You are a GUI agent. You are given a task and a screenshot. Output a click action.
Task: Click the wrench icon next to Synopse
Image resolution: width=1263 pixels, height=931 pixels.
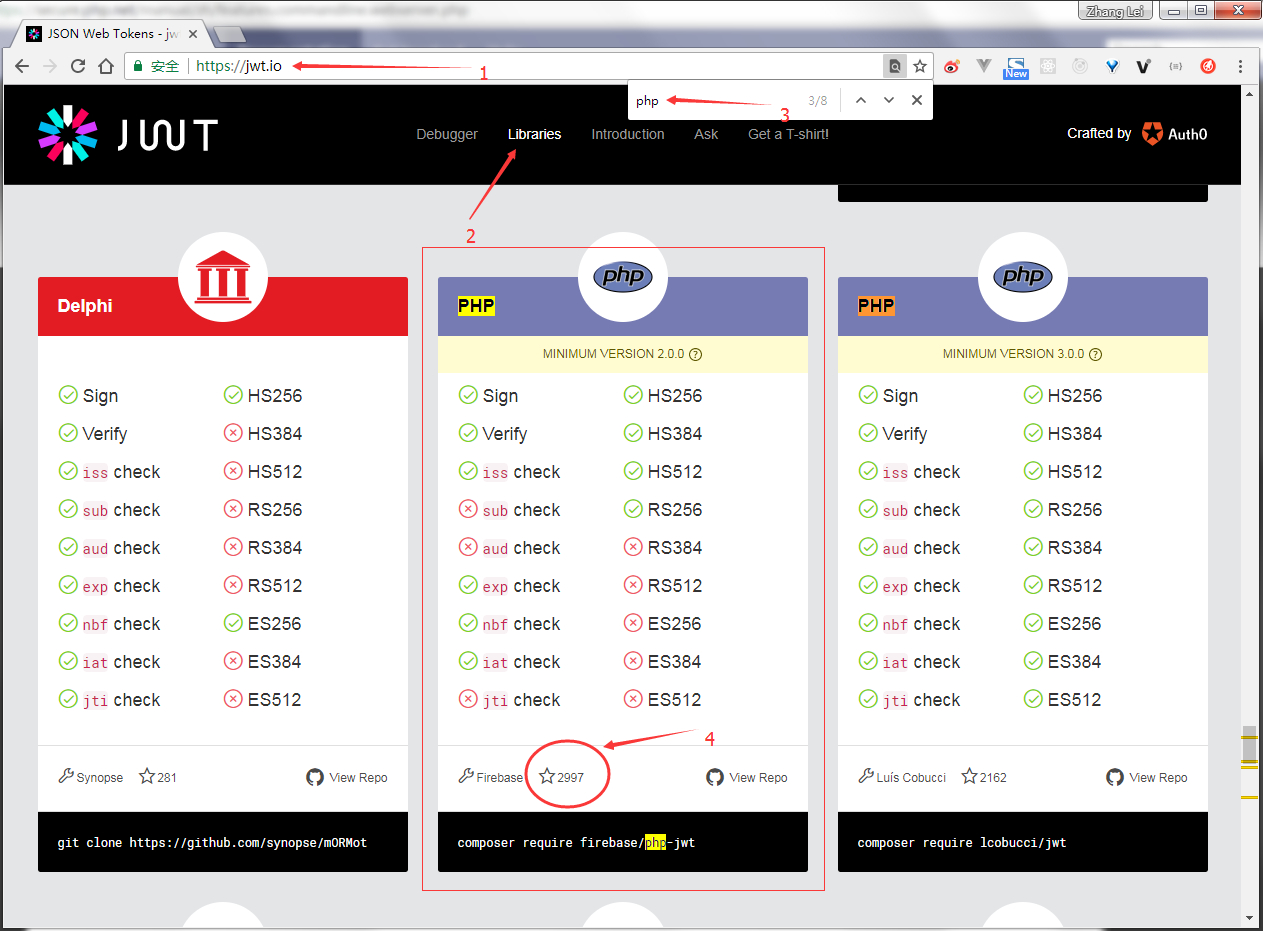pos(66,776)
